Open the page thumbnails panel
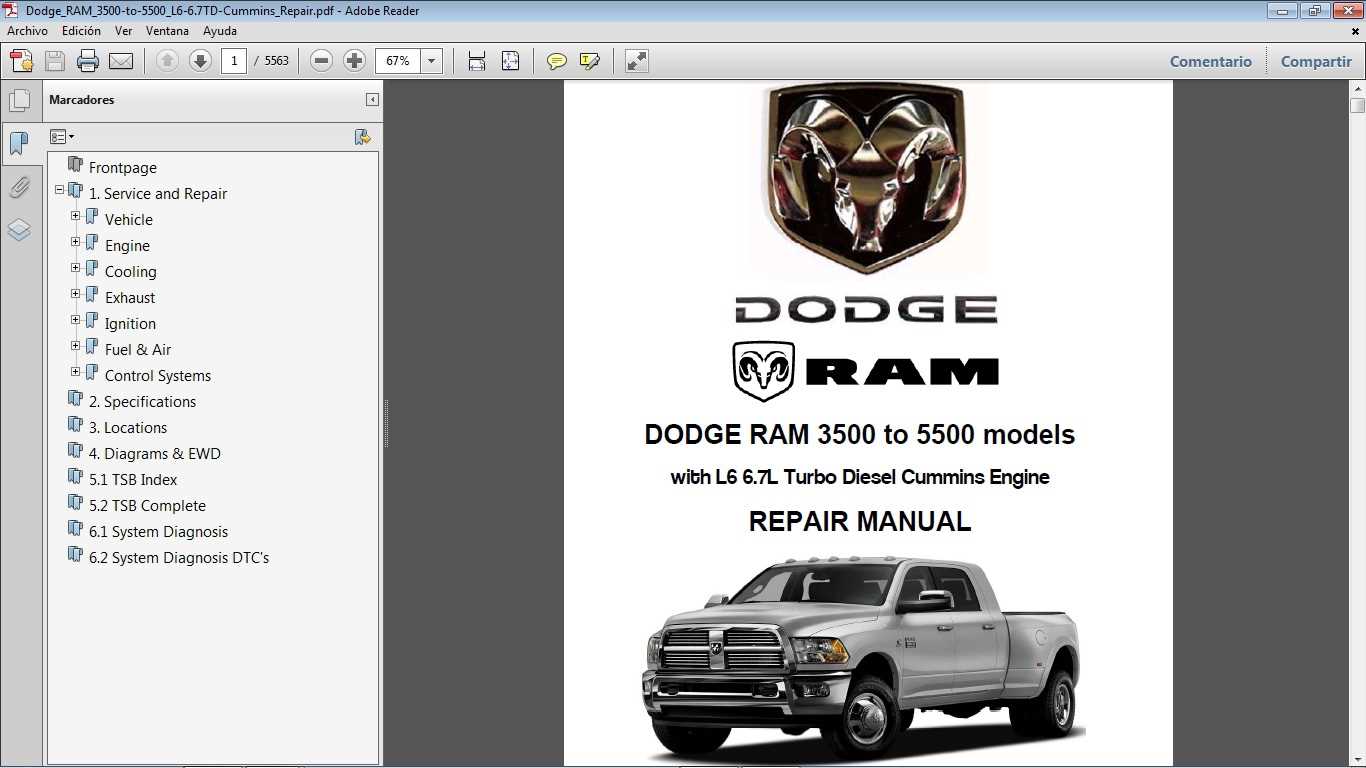The image size is (1366, 768). (x=19, y=101)
